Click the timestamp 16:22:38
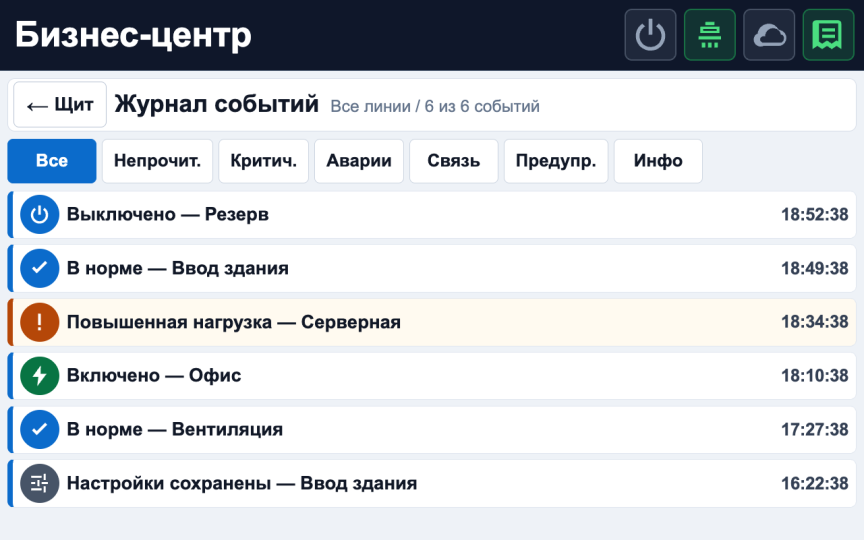 point(814,483)
